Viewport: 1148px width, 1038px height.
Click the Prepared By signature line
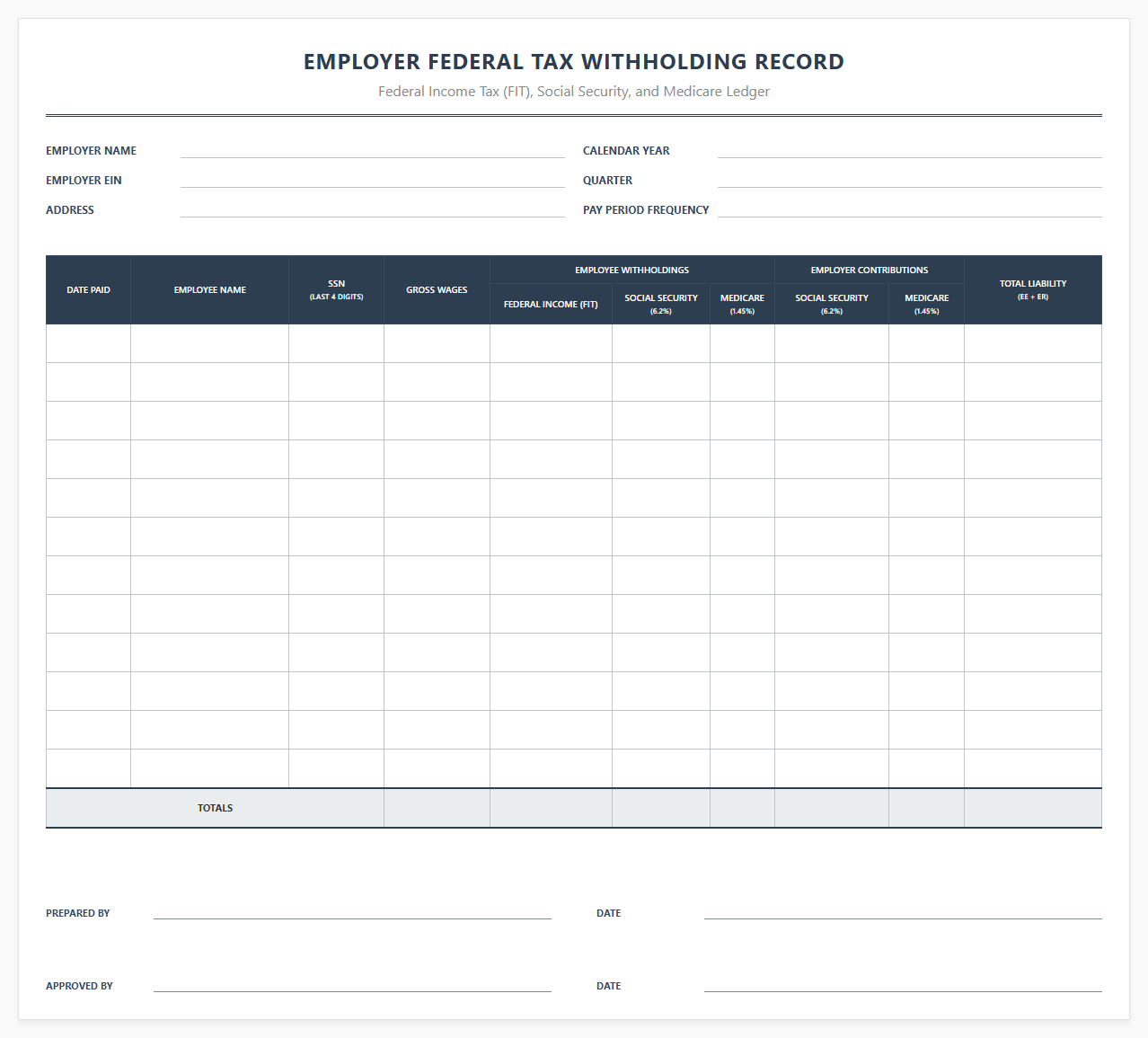(352, 911)
